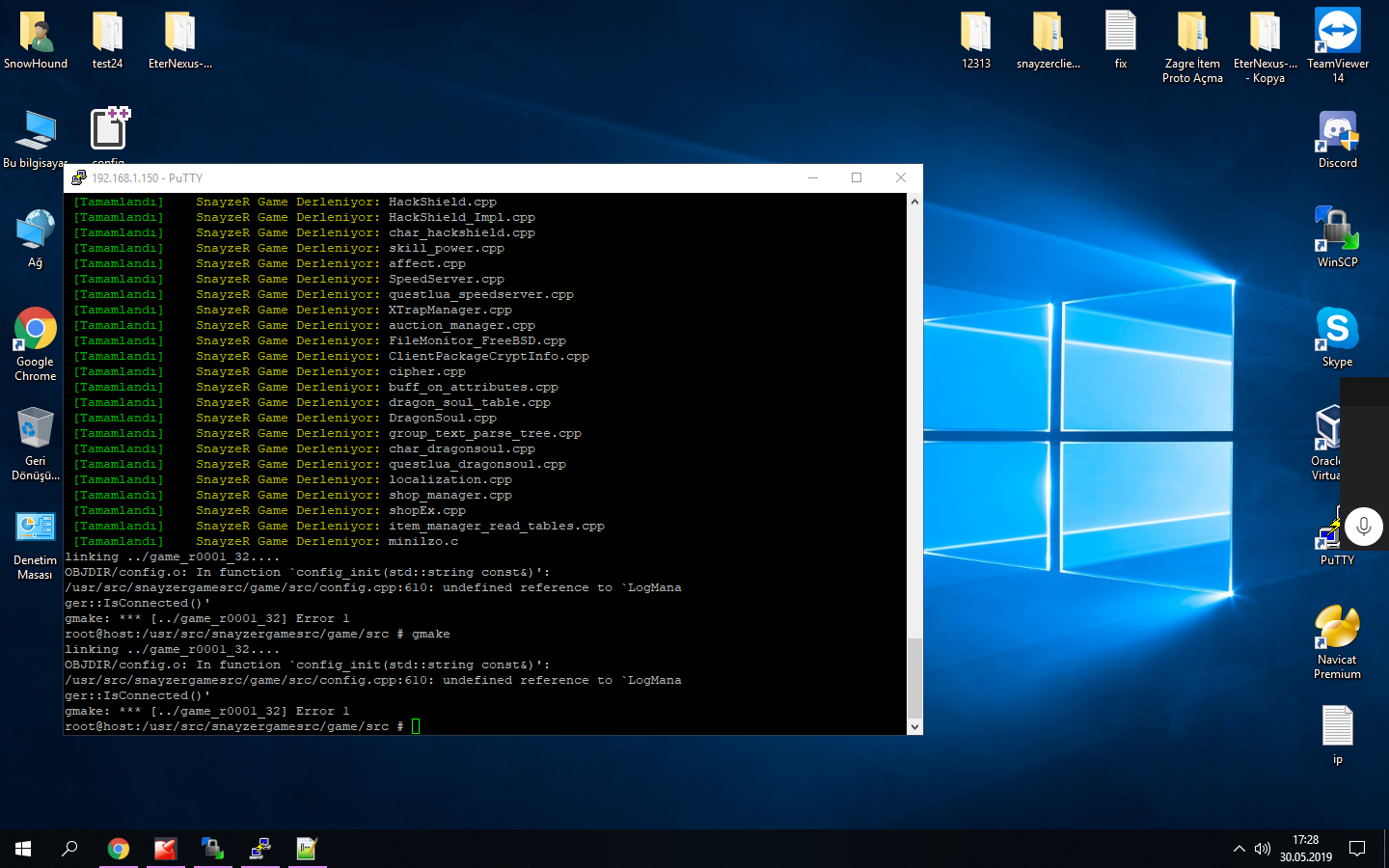Open the Windows Start menu

(x=23, y=849)
